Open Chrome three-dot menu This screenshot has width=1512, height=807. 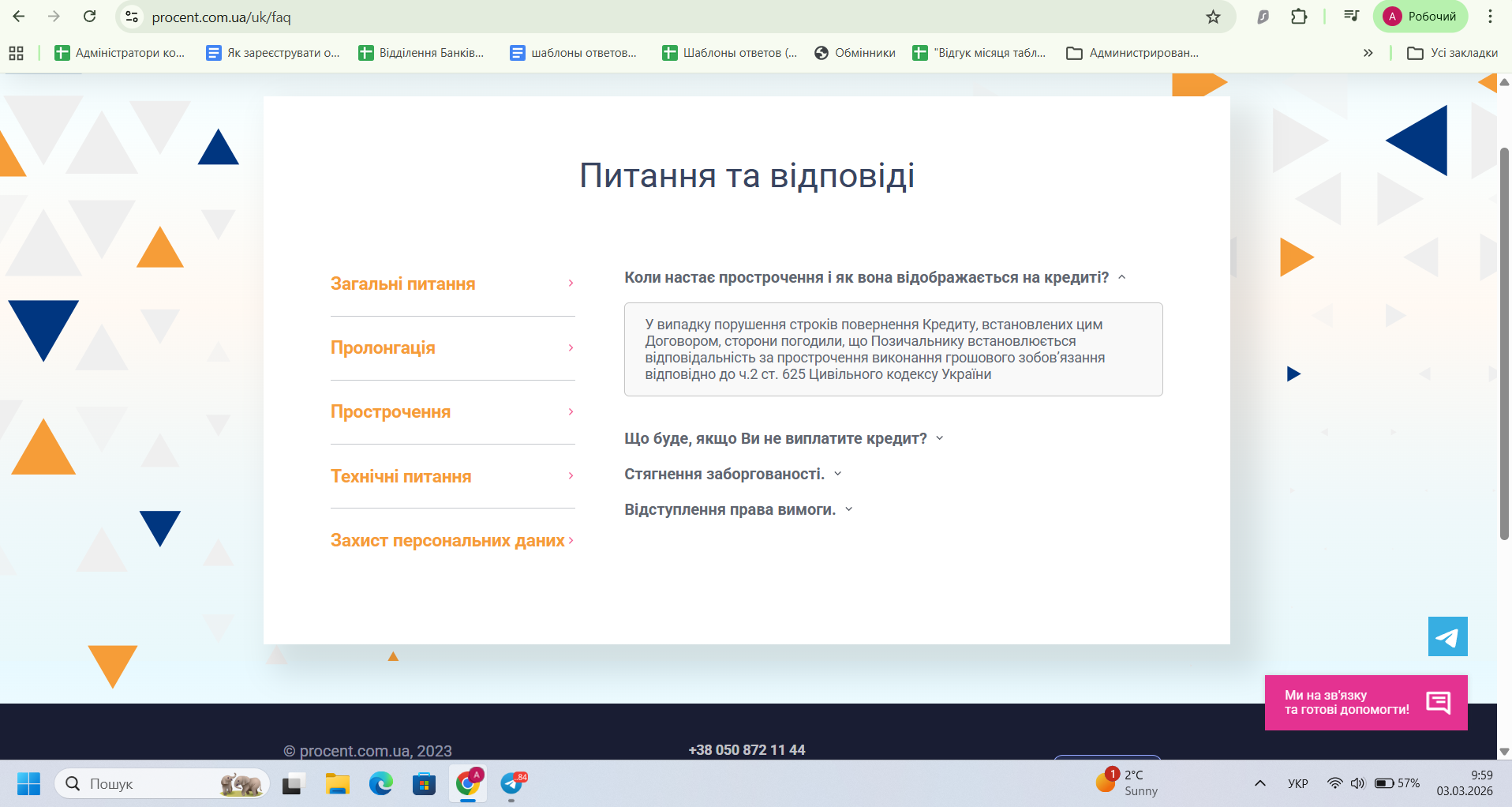(1490, 17)
